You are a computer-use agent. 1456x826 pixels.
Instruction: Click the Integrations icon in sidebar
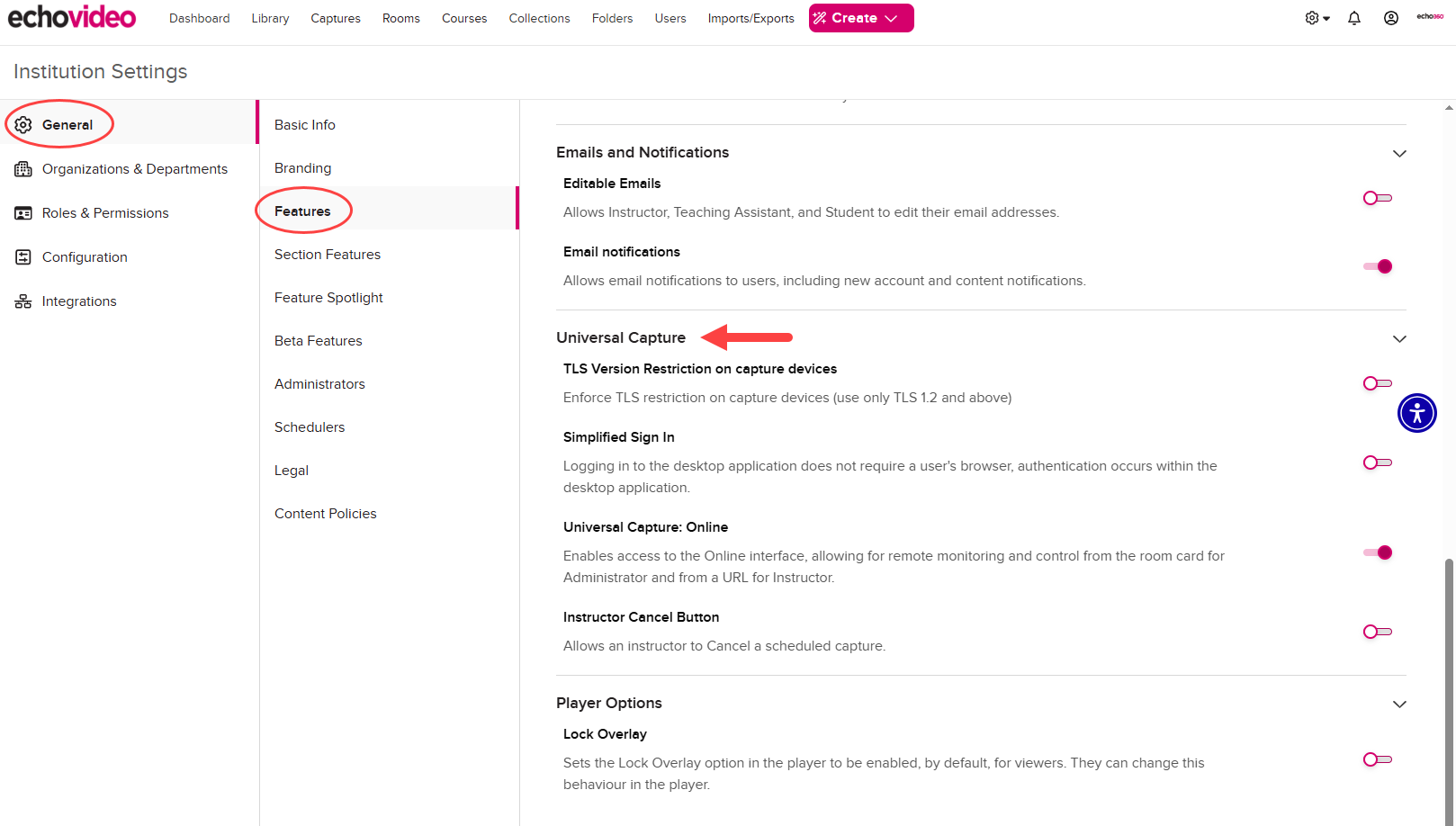(x=23, y=301)
